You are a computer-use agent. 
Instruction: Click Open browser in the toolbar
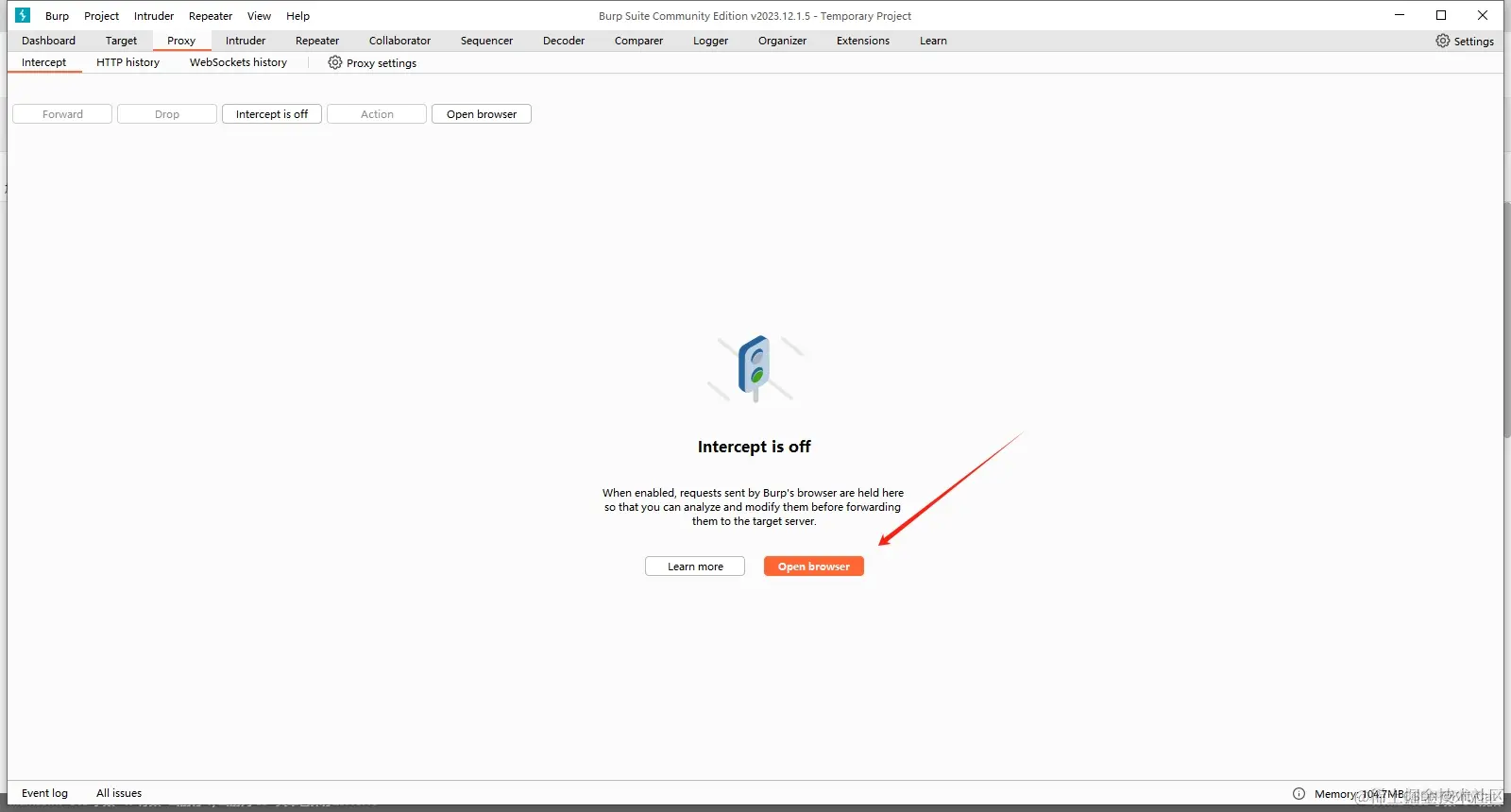(482, 114)
